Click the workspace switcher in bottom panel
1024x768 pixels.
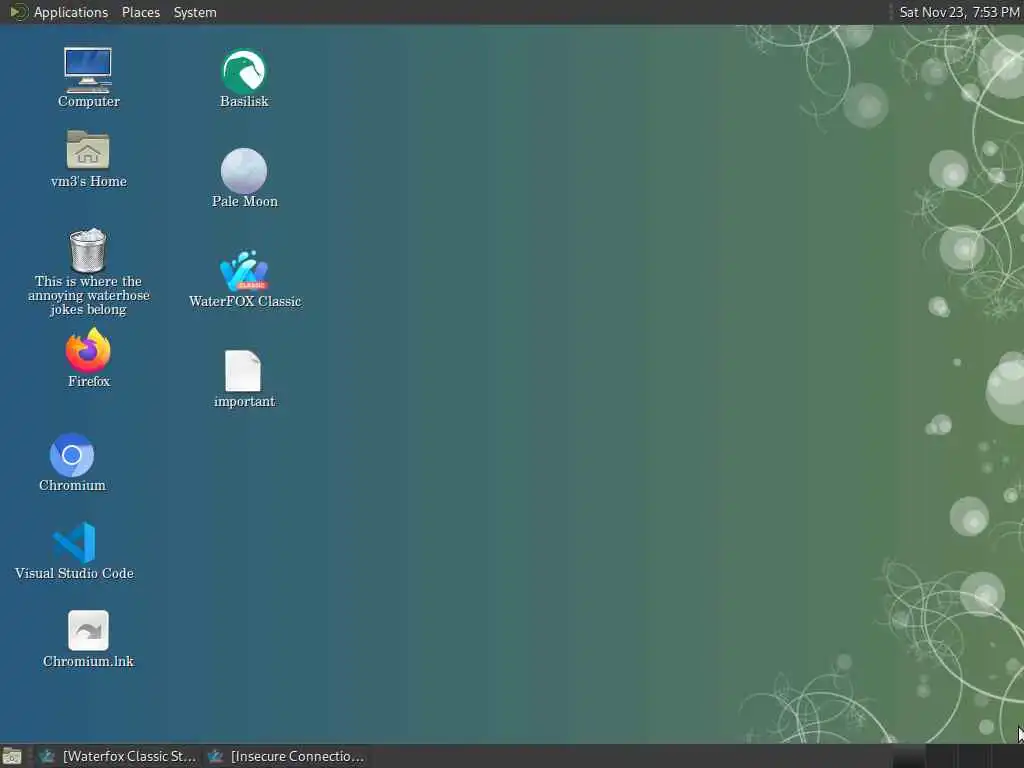pyautogui.click(x=957, y=756)
